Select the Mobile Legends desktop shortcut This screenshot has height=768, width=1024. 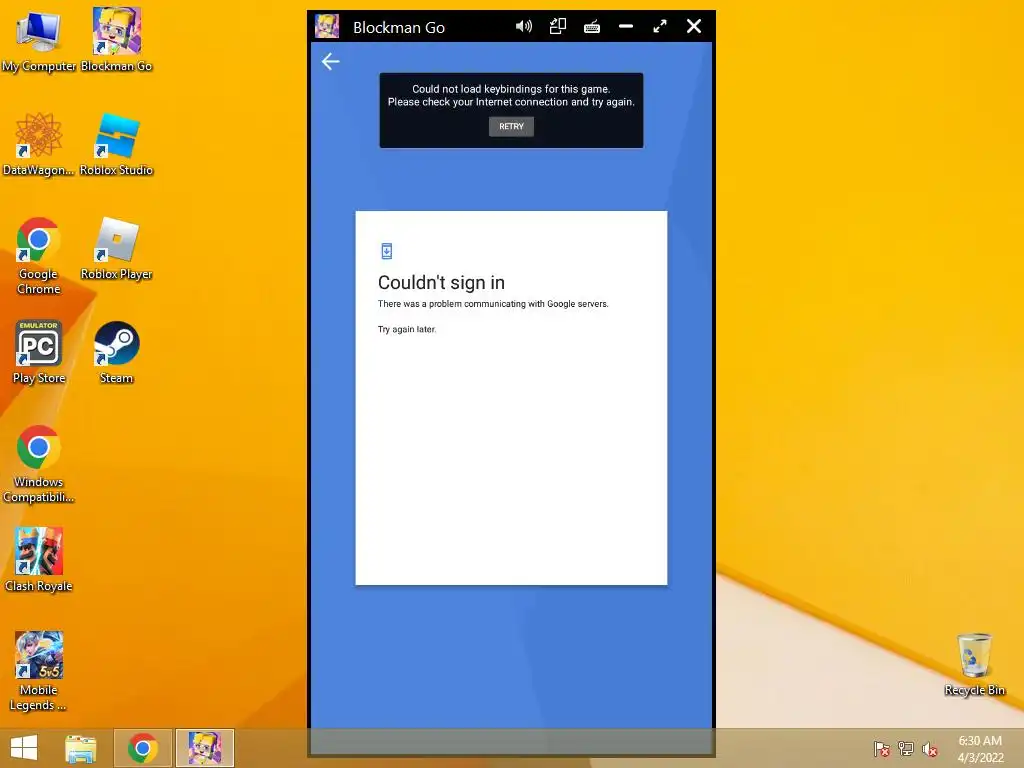(39, 671)
